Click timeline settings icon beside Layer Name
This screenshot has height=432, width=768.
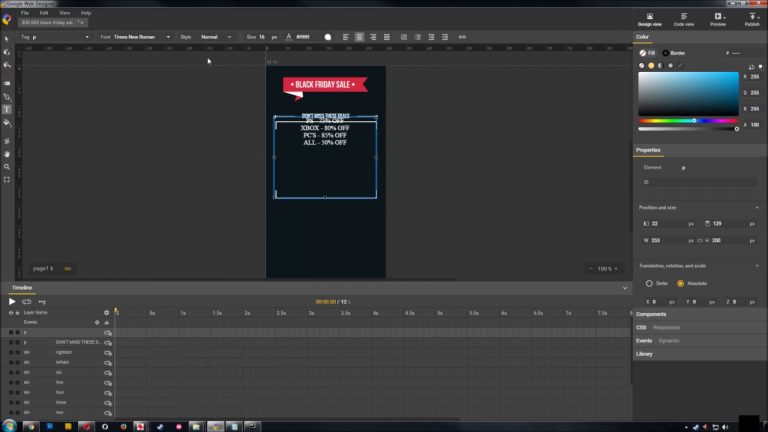[106, 312]
